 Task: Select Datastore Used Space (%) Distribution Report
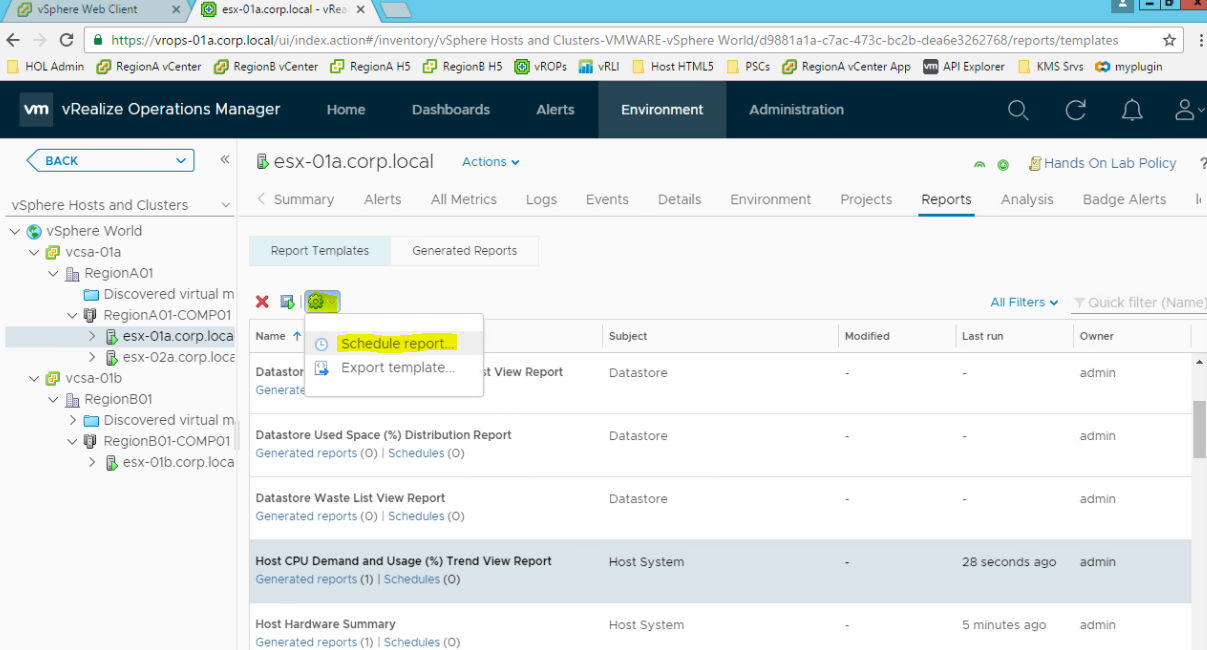click(383, 435)
